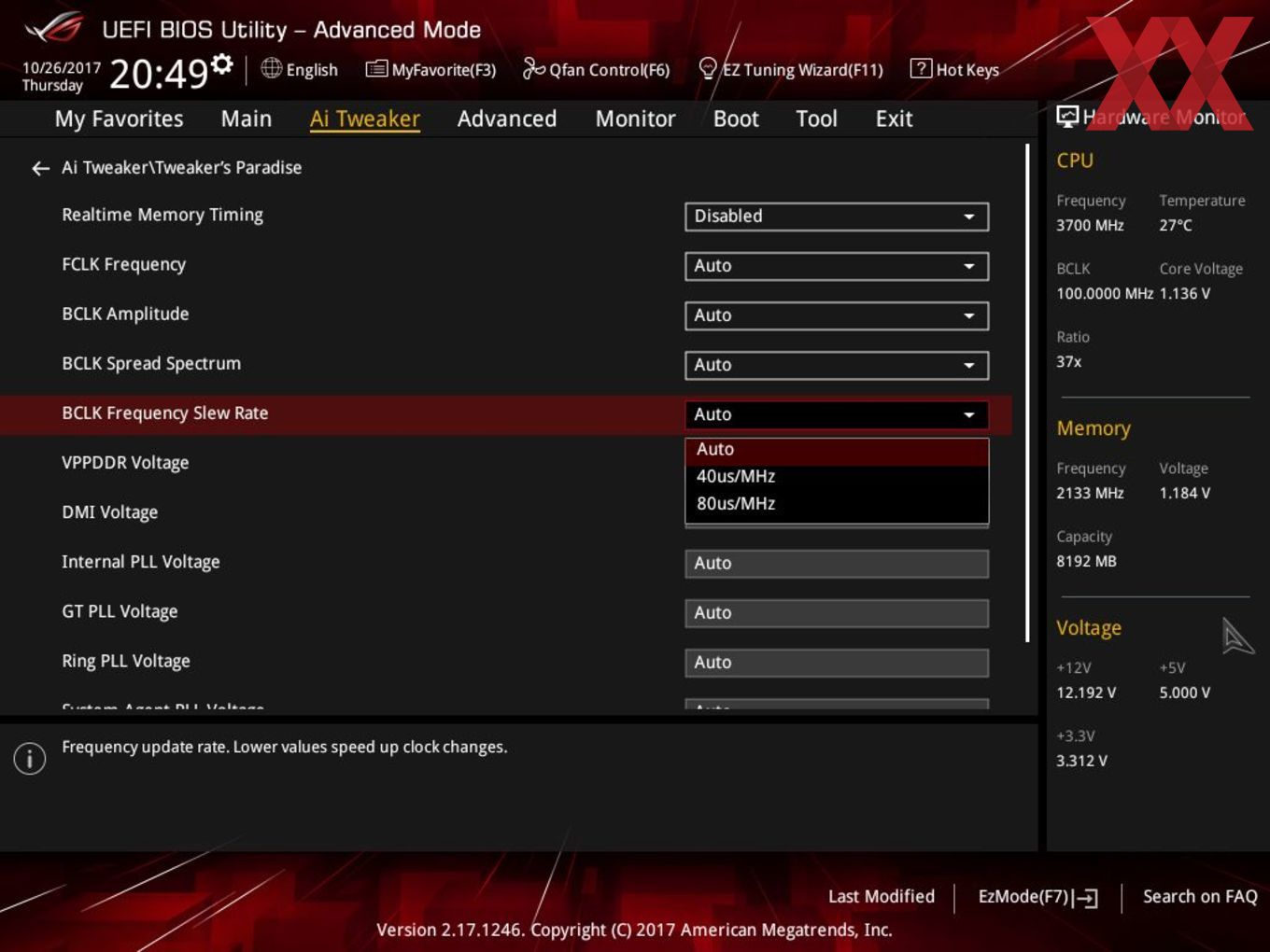1270x952 pixels.
Task: Switch to My Favorites tab
Action: point(119,119)
